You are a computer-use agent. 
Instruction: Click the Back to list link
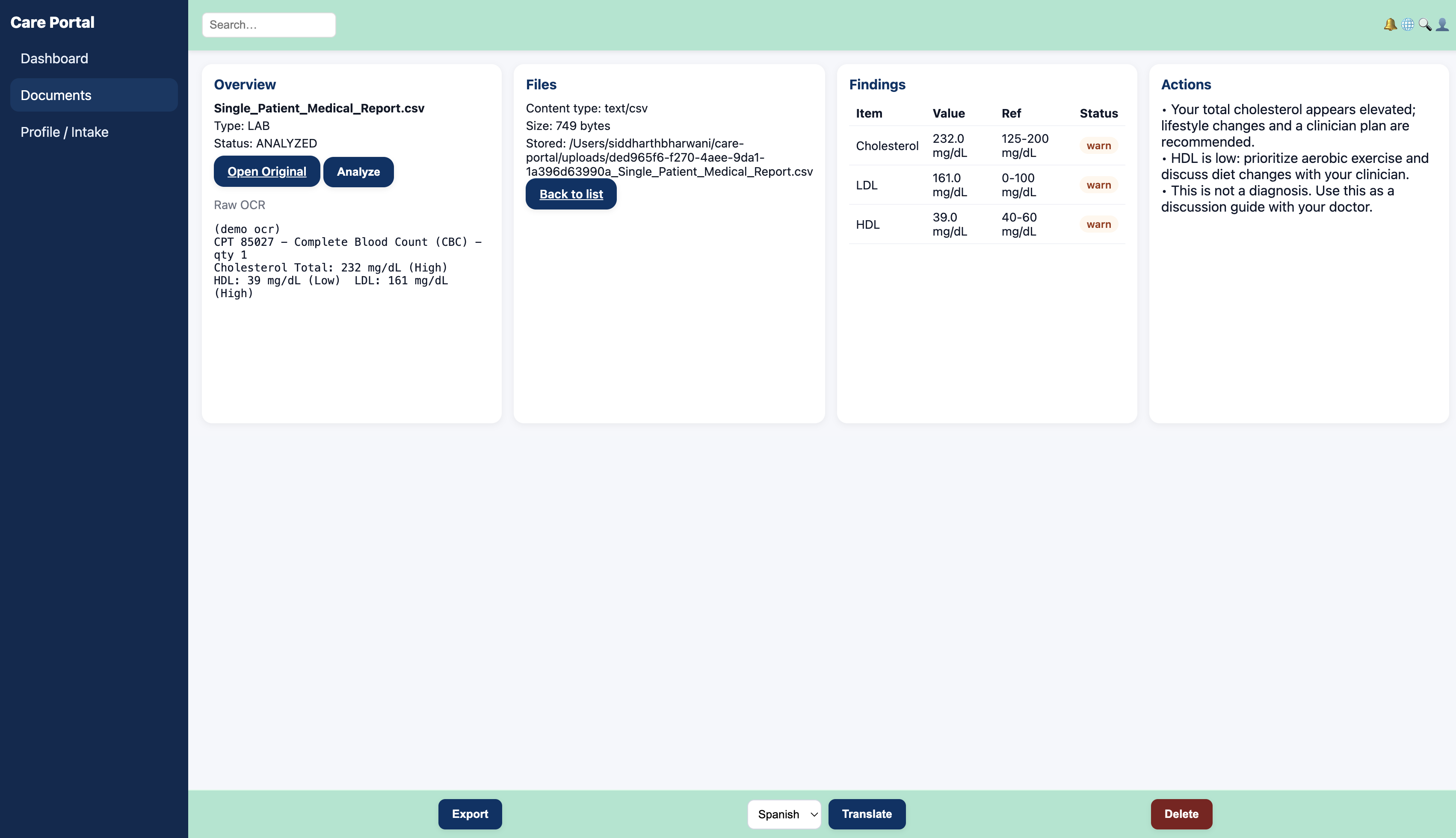571,194
